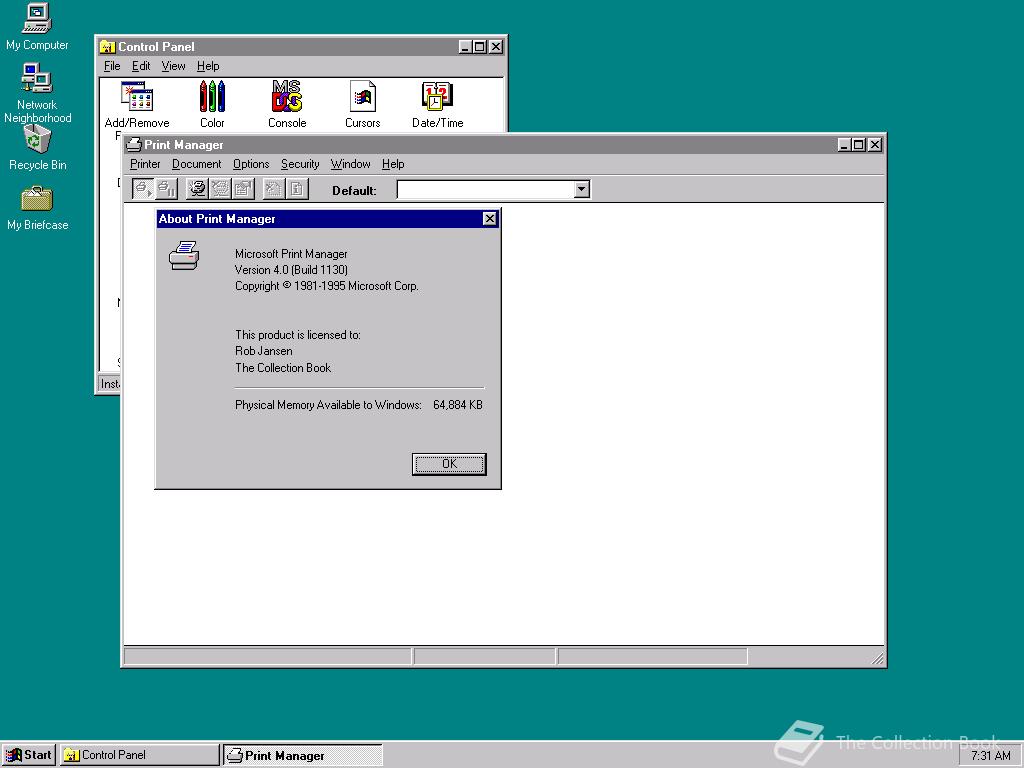Click the printer icon in the About dialog
Image resolution: width=1024 pixels, height=768 pixels.
[184, 255]
